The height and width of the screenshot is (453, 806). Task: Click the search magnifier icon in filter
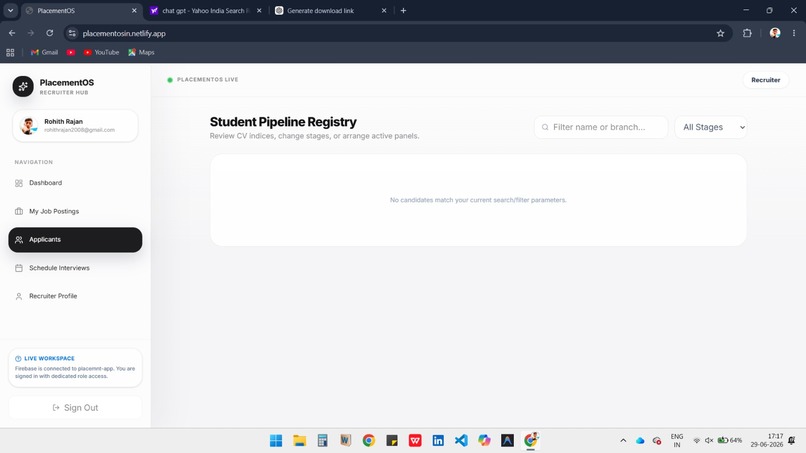tap(545, 127)
